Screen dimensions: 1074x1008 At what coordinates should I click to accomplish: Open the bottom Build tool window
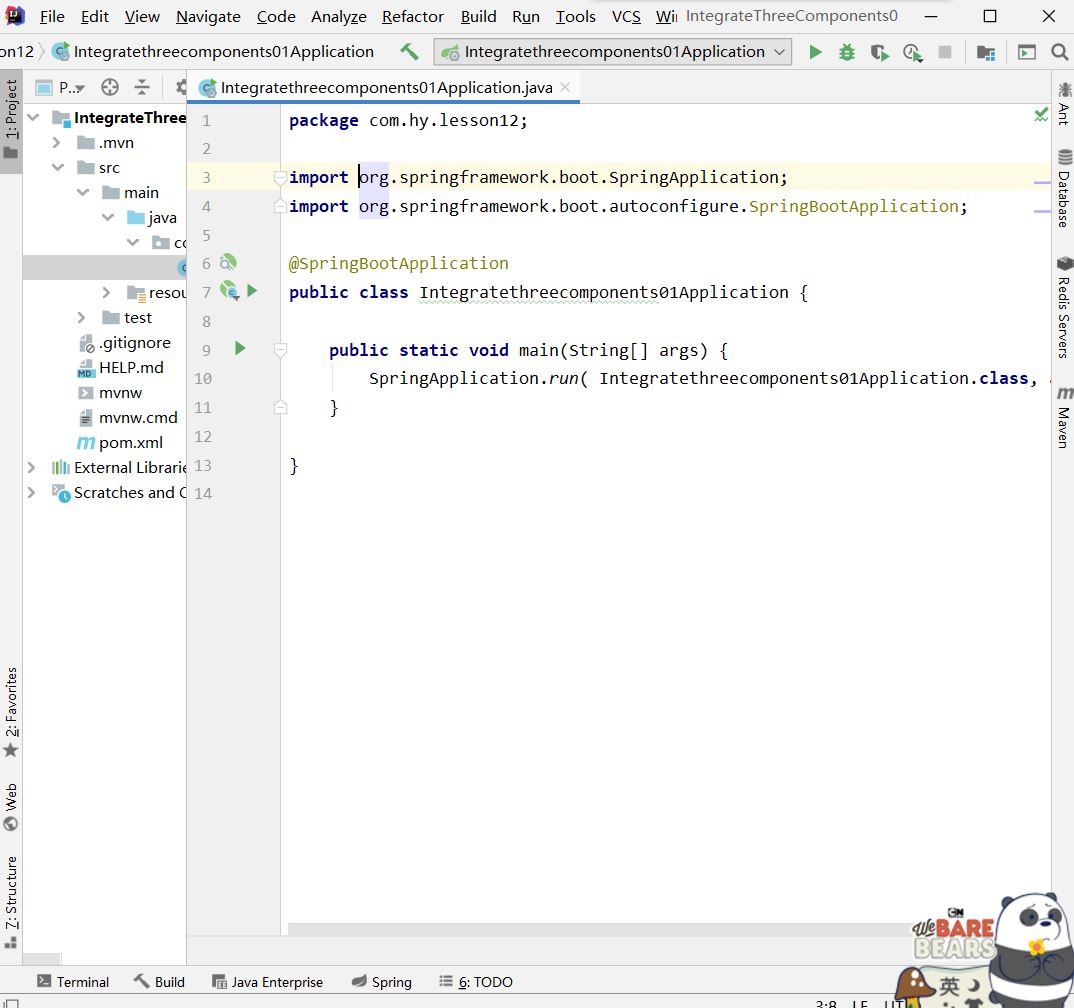159,982
